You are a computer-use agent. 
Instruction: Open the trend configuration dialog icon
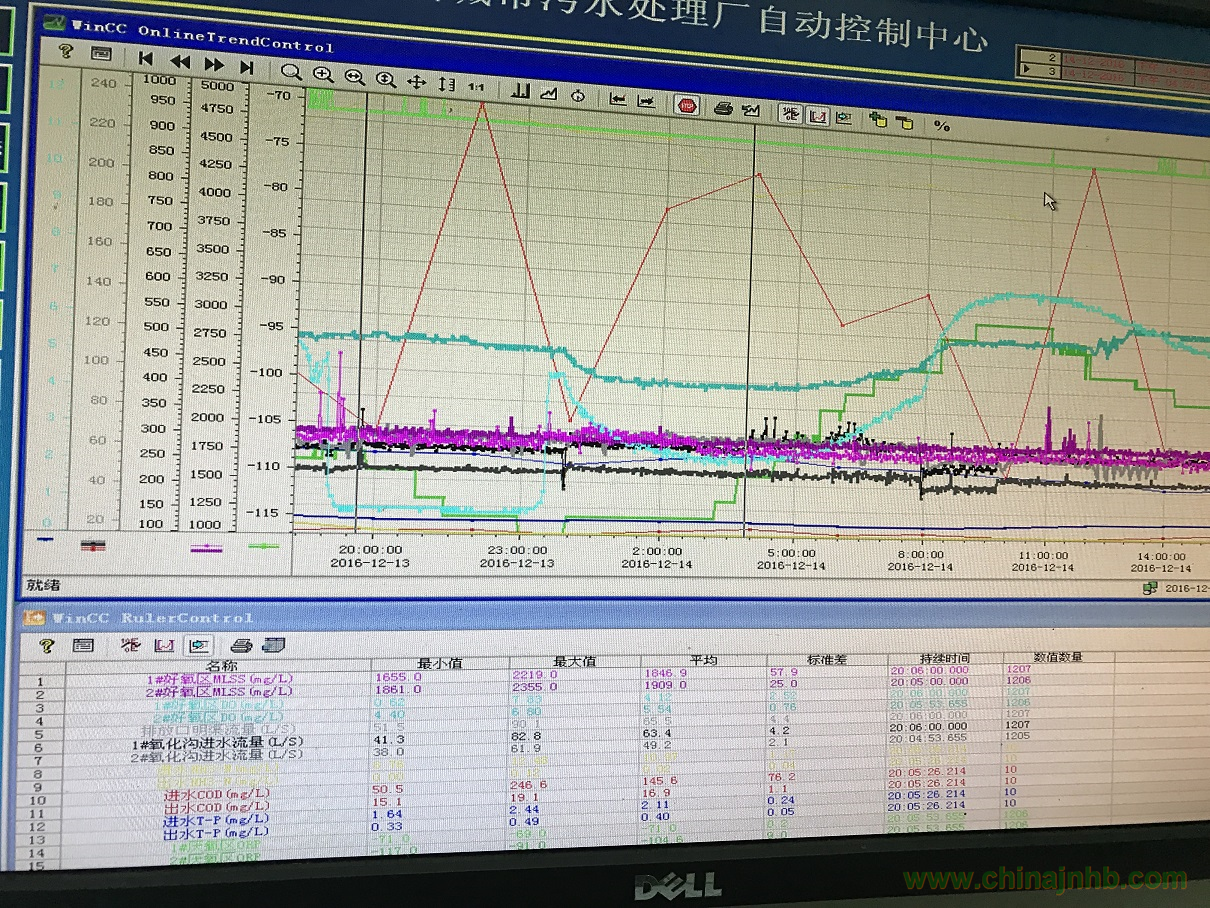pyautogui.click(x=101, y=53)
